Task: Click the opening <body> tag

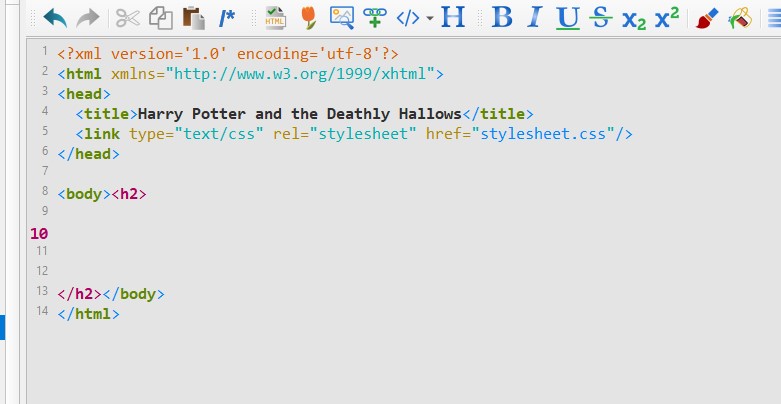Action: tap(84, 194)
